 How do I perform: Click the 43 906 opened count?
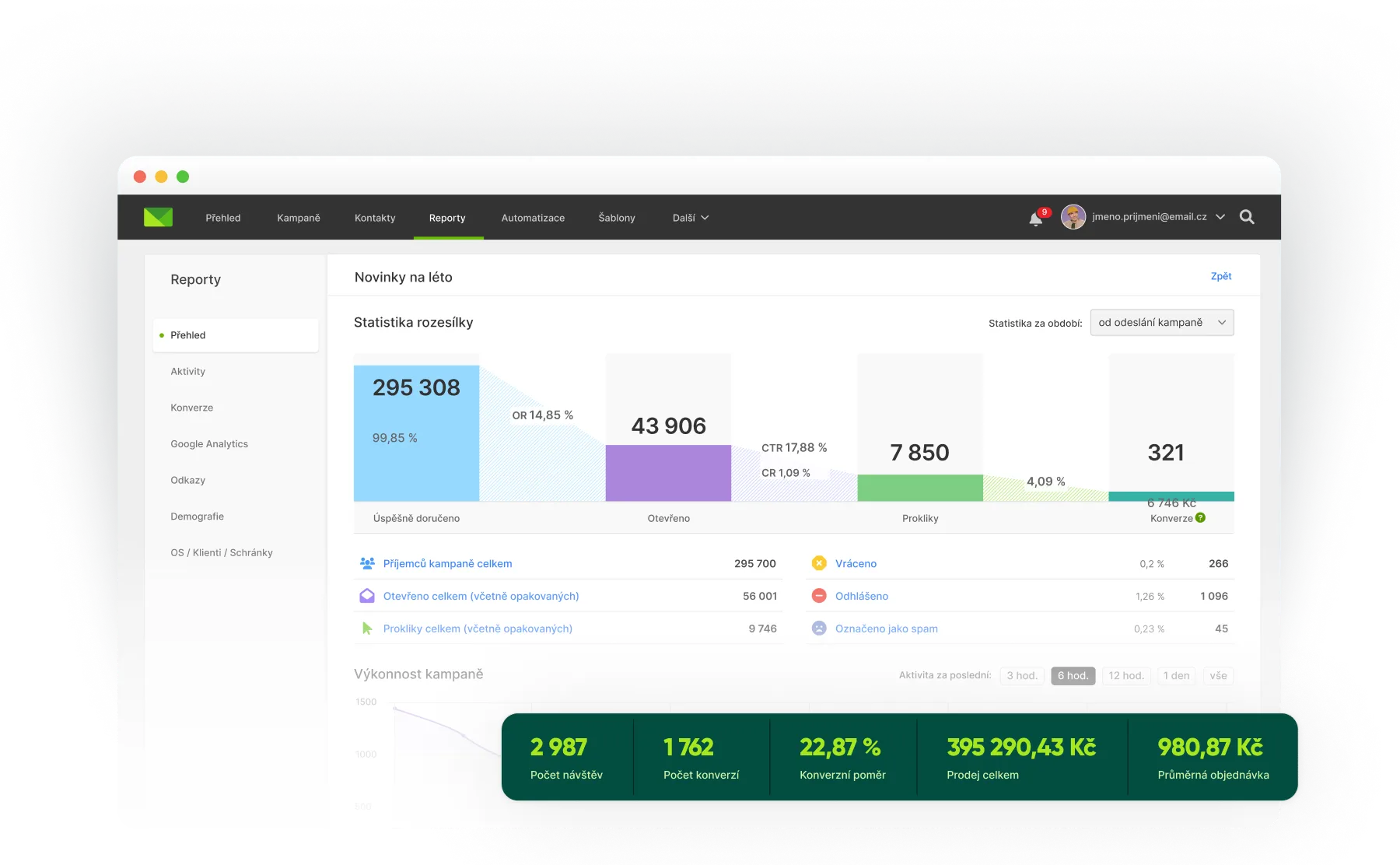point(668,426)
